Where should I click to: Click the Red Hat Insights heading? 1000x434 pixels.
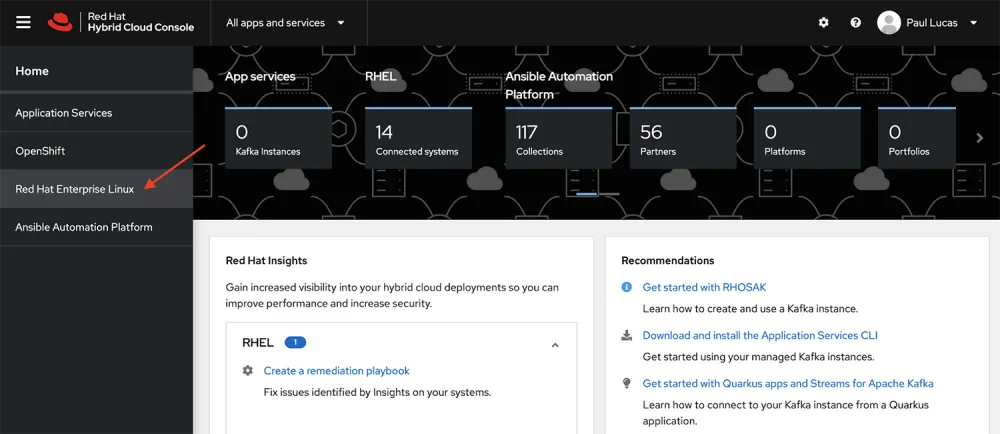tap(267, 260)
